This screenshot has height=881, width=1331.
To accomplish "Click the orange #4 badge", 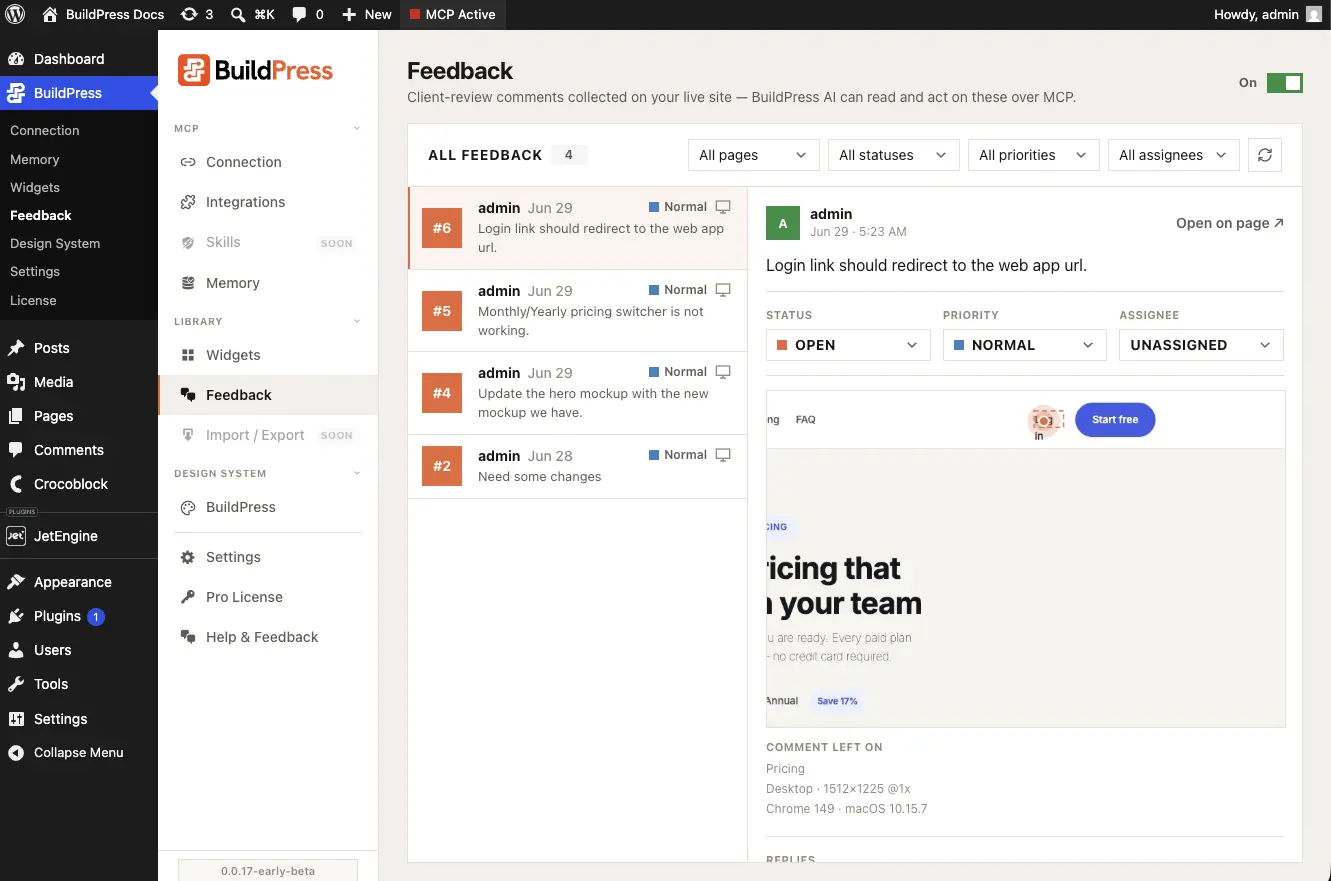I will (x=442, y=393).
